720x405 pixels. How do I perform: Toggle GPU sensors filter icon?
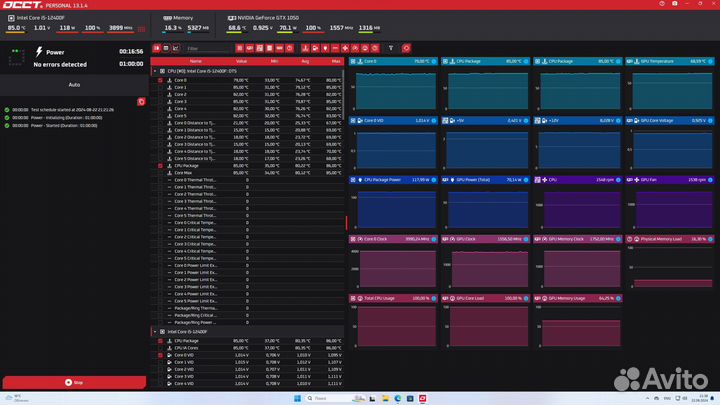pos(250,48)
